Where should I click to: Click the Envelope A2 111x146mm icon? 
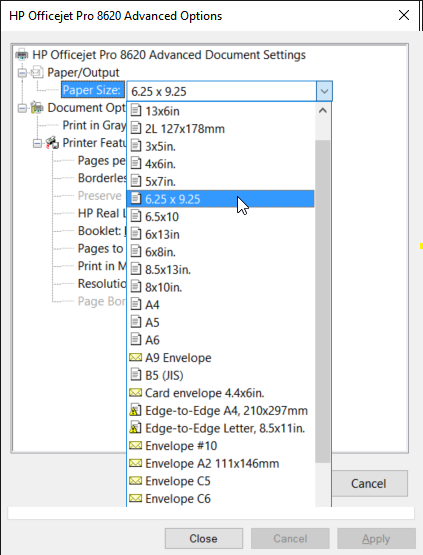[x=136, y=463]
